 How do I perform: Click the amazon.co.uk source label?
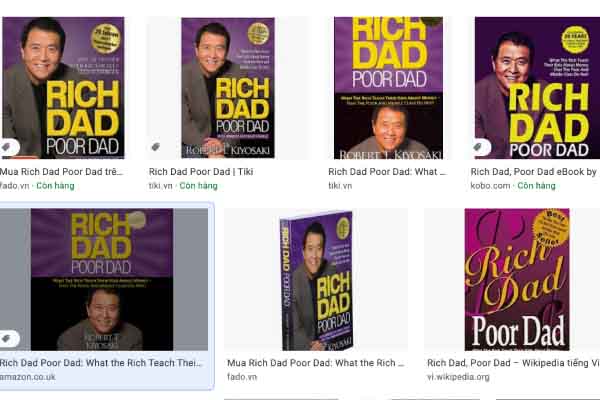click(28, 377)
